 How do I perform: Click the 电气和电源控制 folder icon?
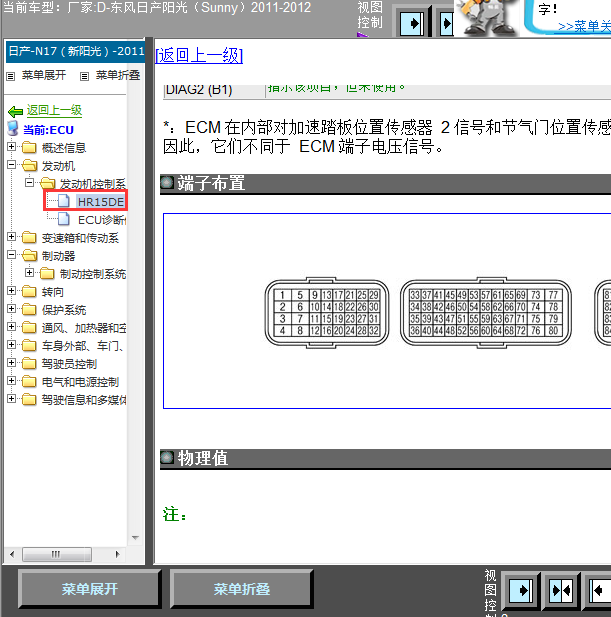point(29,382)
